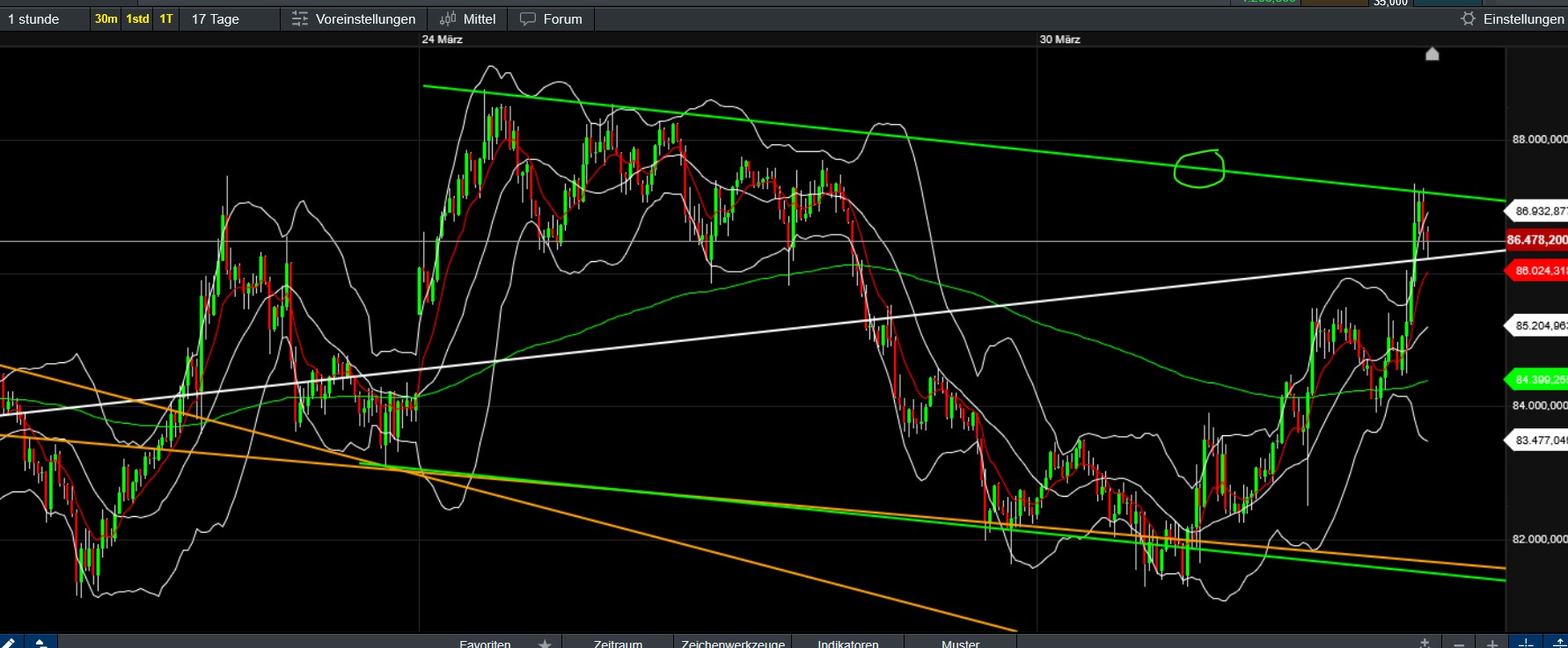Image resolution: width=1568 pixels, height=648 pixels.
Task: Open the Zeichenwerkzeuge drawing tools tab
Action: click(x=732, y=643)
